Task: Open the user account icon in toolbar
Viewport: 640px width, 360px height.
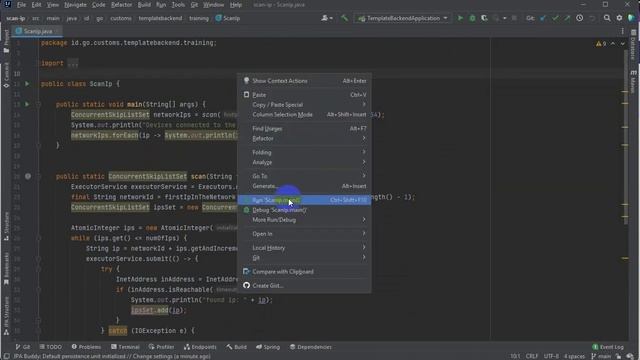Action: point(326,18)
